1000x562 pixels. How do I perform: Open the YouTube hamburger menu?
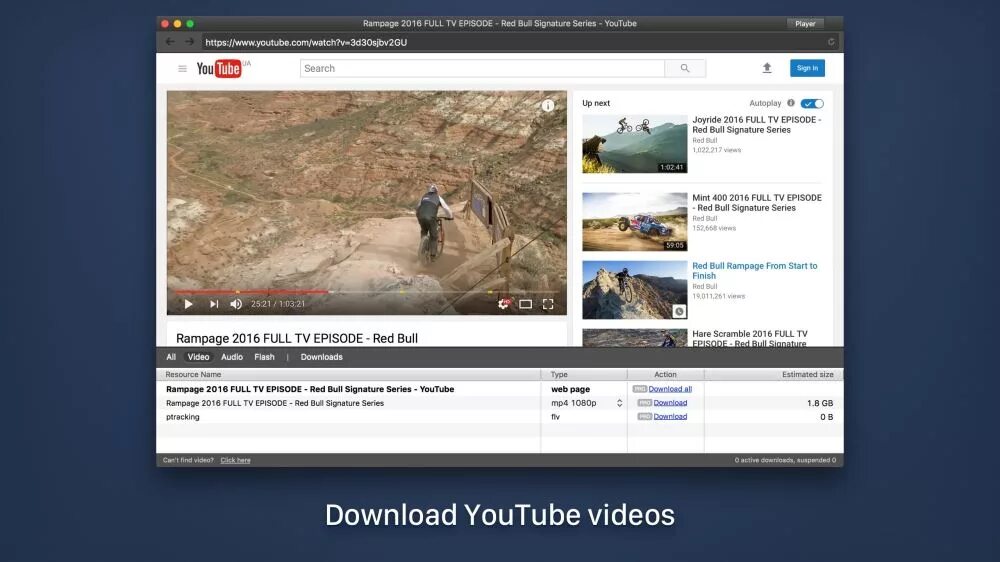[182, 68]
